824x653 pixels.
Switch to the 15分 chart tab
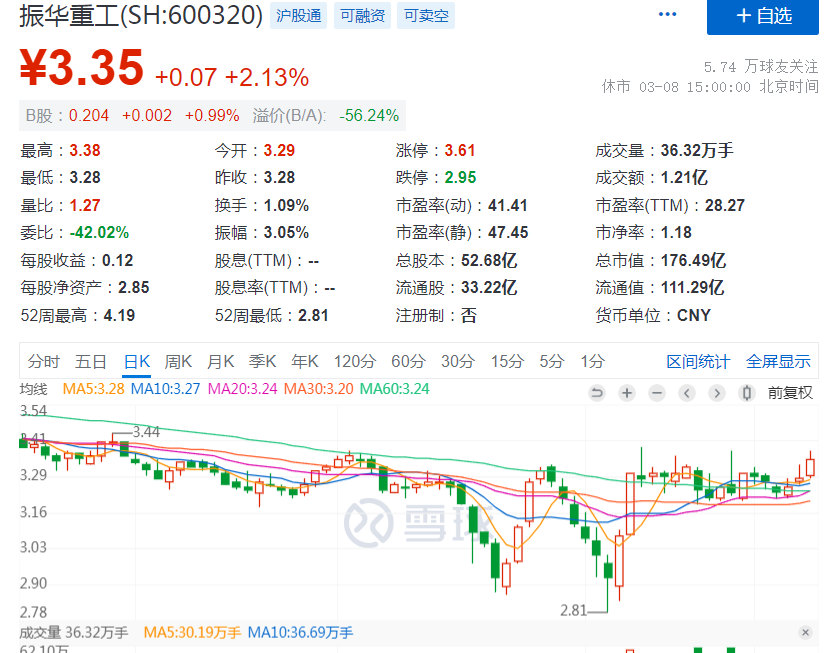(x=507, y=361)
